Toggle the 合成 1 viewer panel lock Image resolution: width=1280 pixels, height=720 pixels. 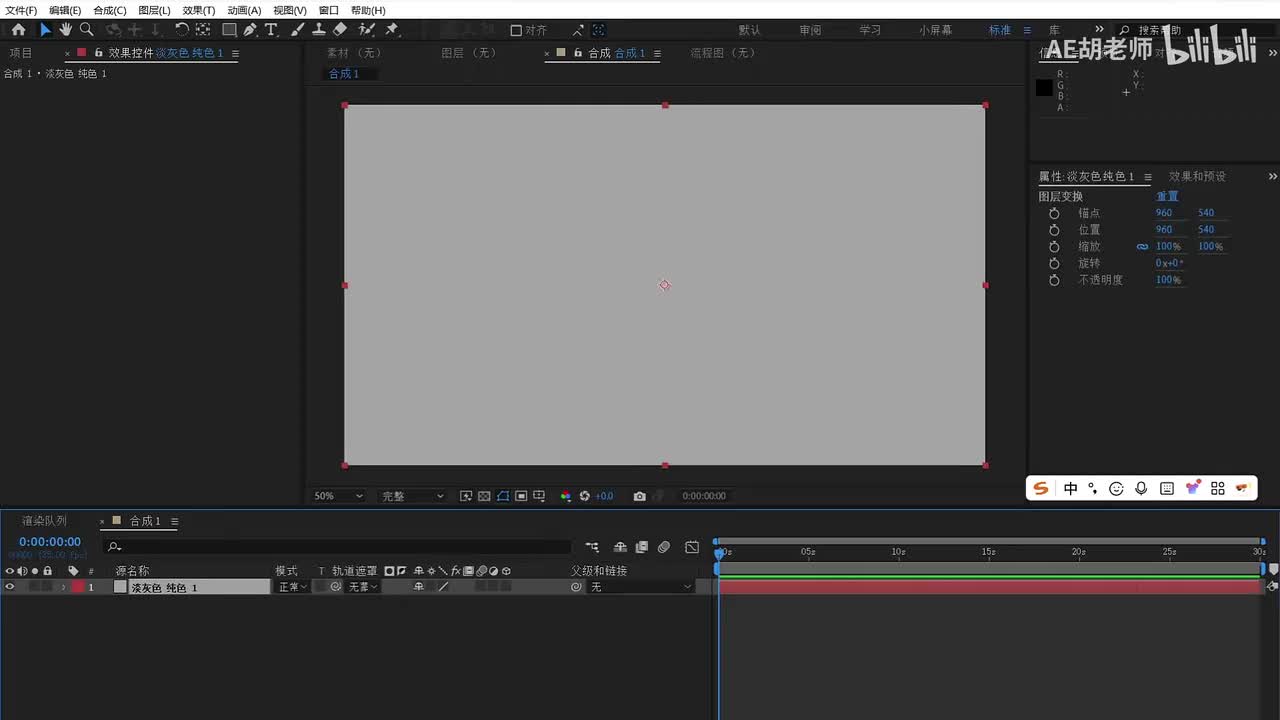click(578, 52)
